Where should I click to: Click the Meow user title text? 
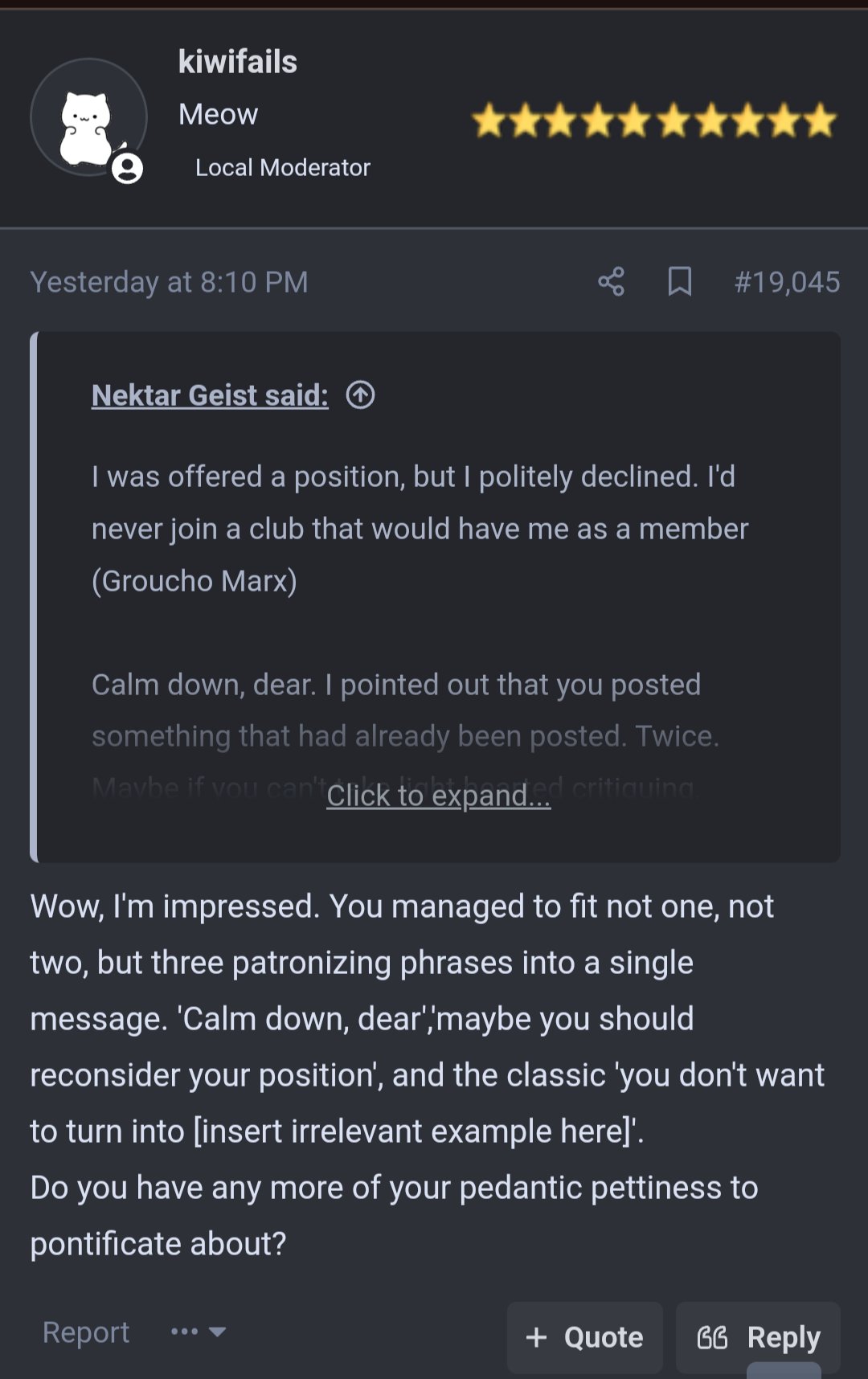[218, 114]
